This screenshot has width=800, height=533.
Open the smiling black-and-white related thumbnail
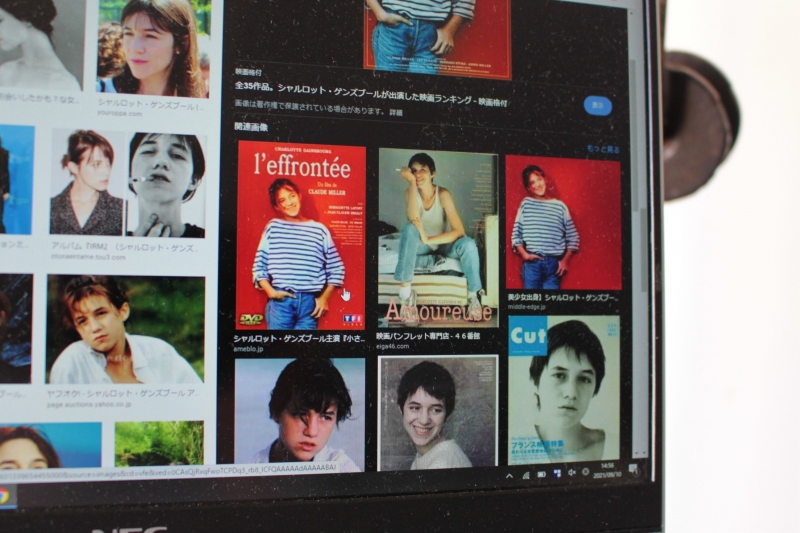coord(438,412)
